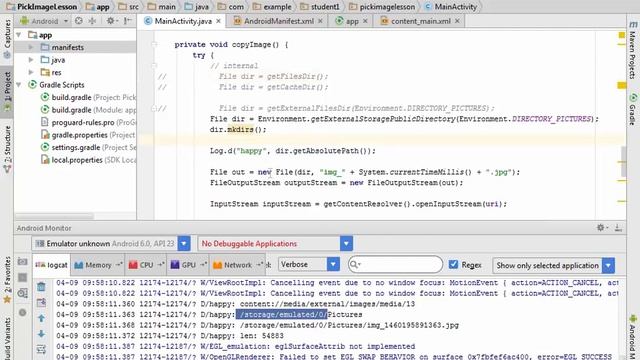
Task: Select the logcat tab
Action: 51,265
